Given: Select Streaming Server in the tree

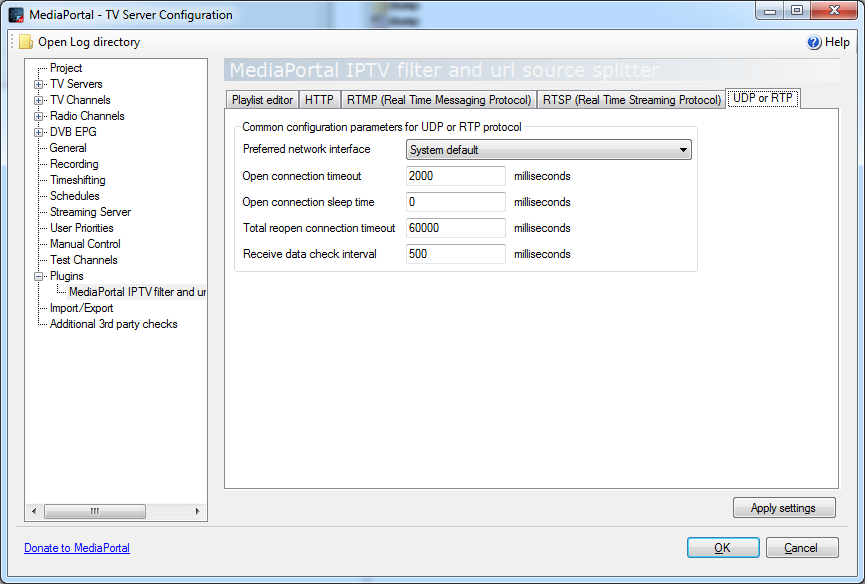Looking at the screenshot, I should (90, 212).
